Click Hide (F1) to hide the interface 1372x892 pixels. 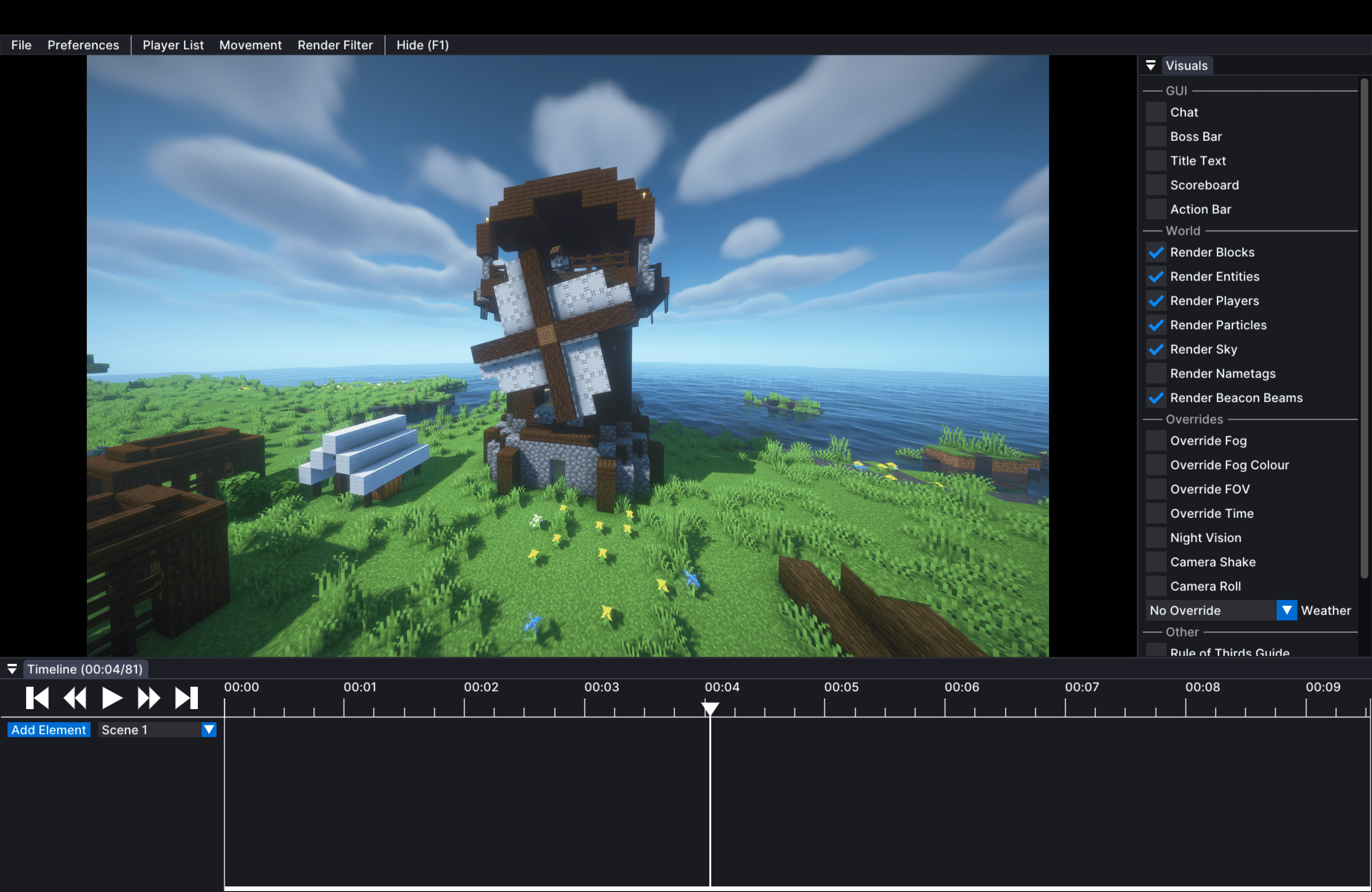tap(422, 45)
